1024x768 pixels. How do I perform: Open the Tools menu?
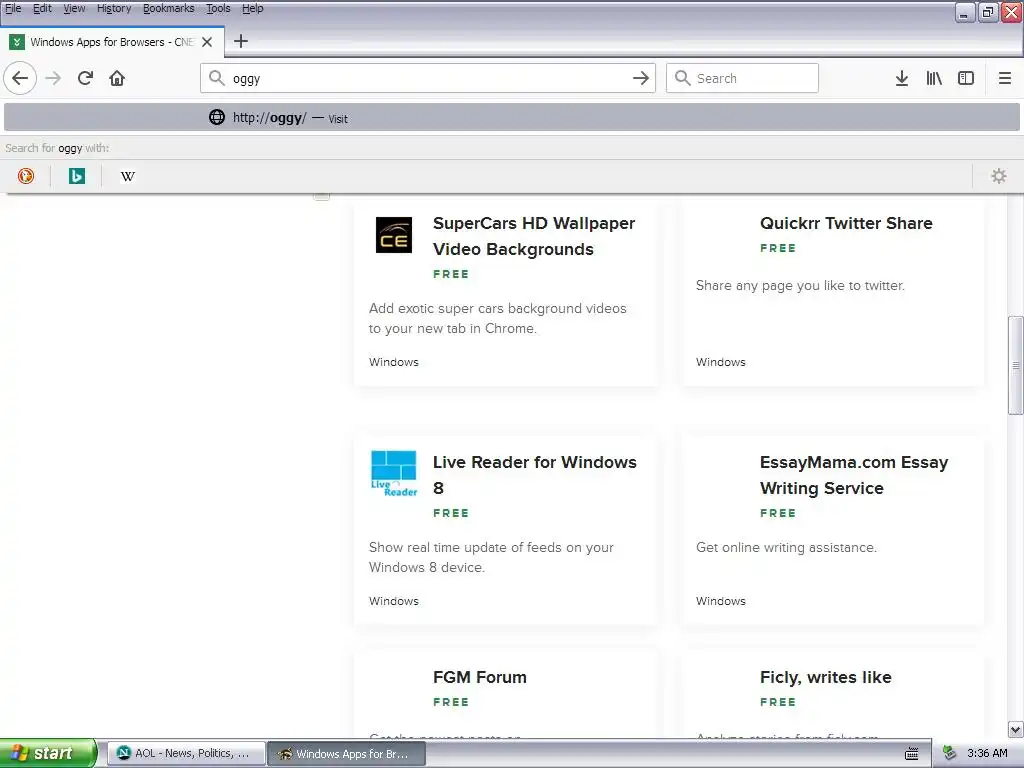coord(218,8)
